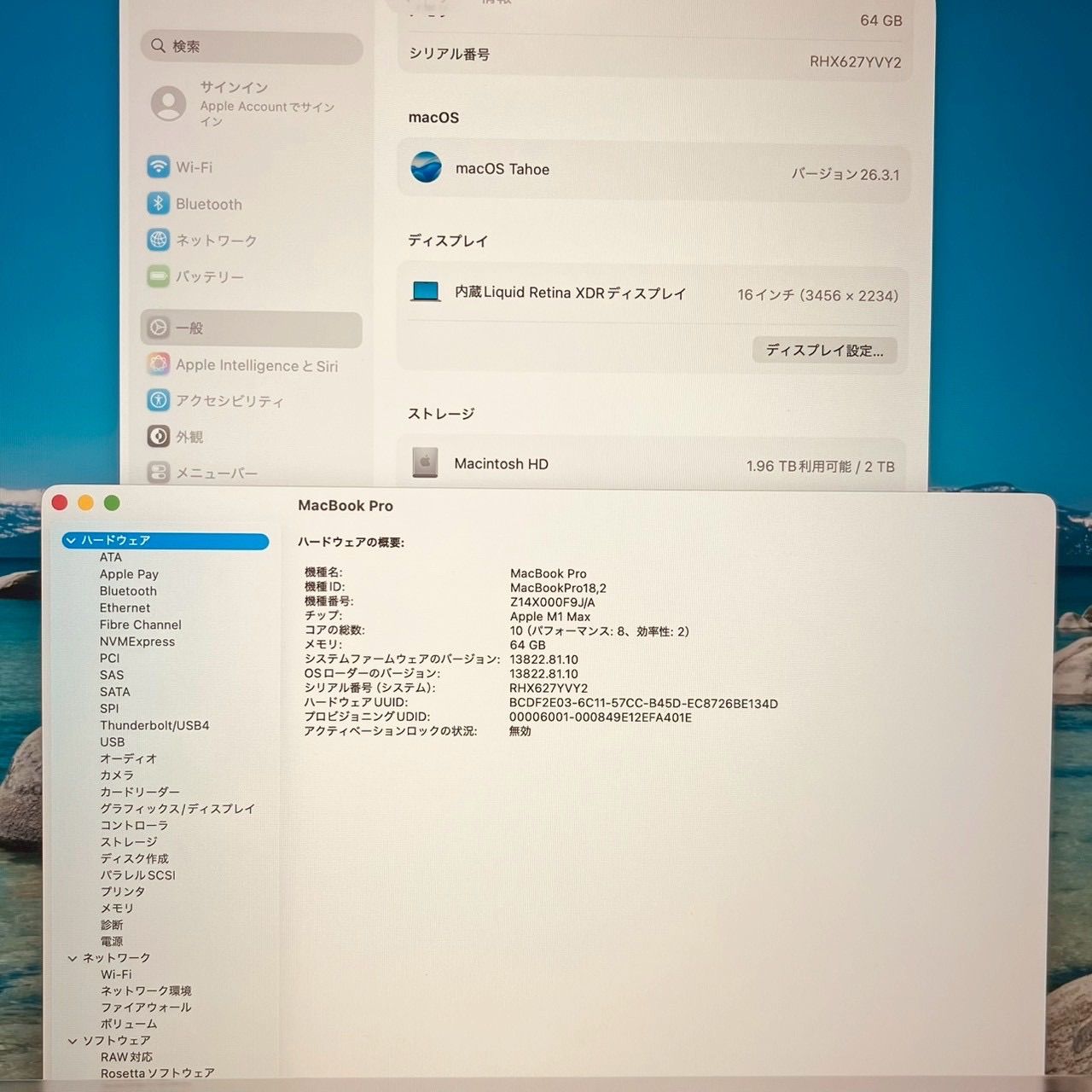Screen dimensions: 1092x1092
Task: Select カードリーダー in hardware list
Action: pyautogui.click(x=140, y=792)
